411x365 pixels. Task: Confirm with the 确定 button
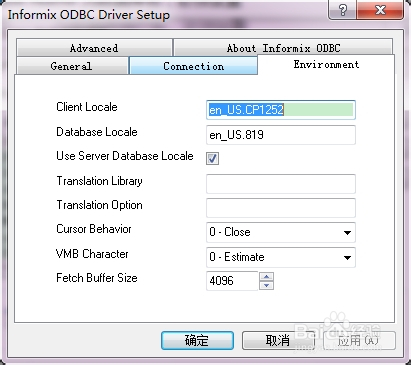pos(197,340)
